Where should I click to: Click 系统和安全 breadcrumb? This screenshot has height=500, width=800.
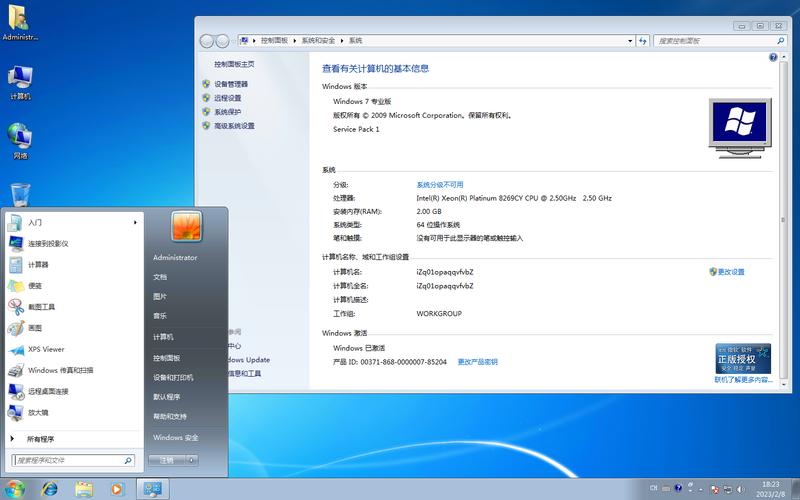pos(318,40)
